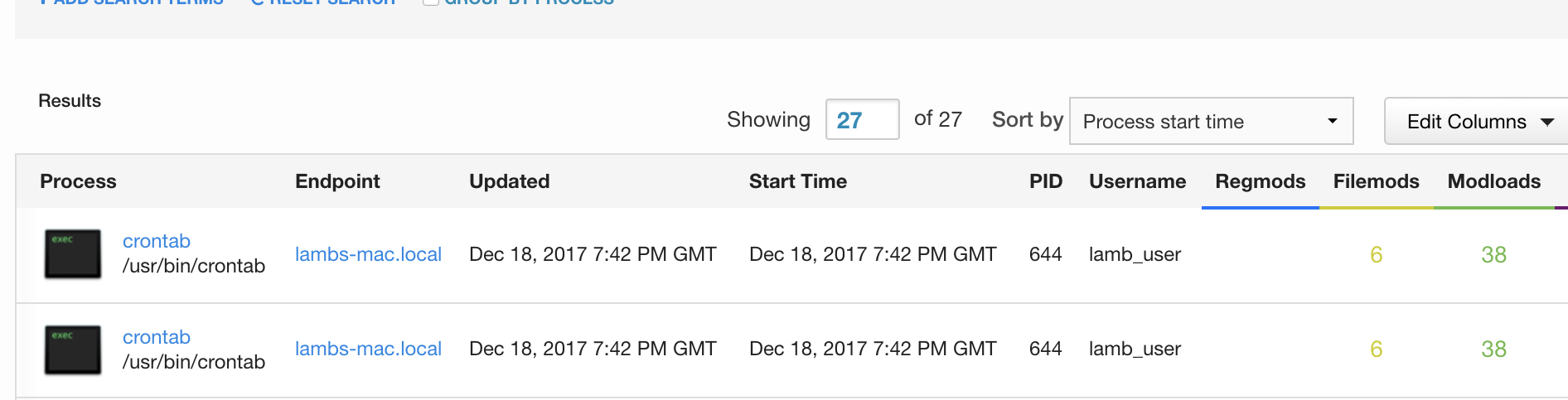The width and height of the screenshot is (1568, 400).
Task: Click the Showing results count field
Action: pyautogui.click(x=862, y=120)
